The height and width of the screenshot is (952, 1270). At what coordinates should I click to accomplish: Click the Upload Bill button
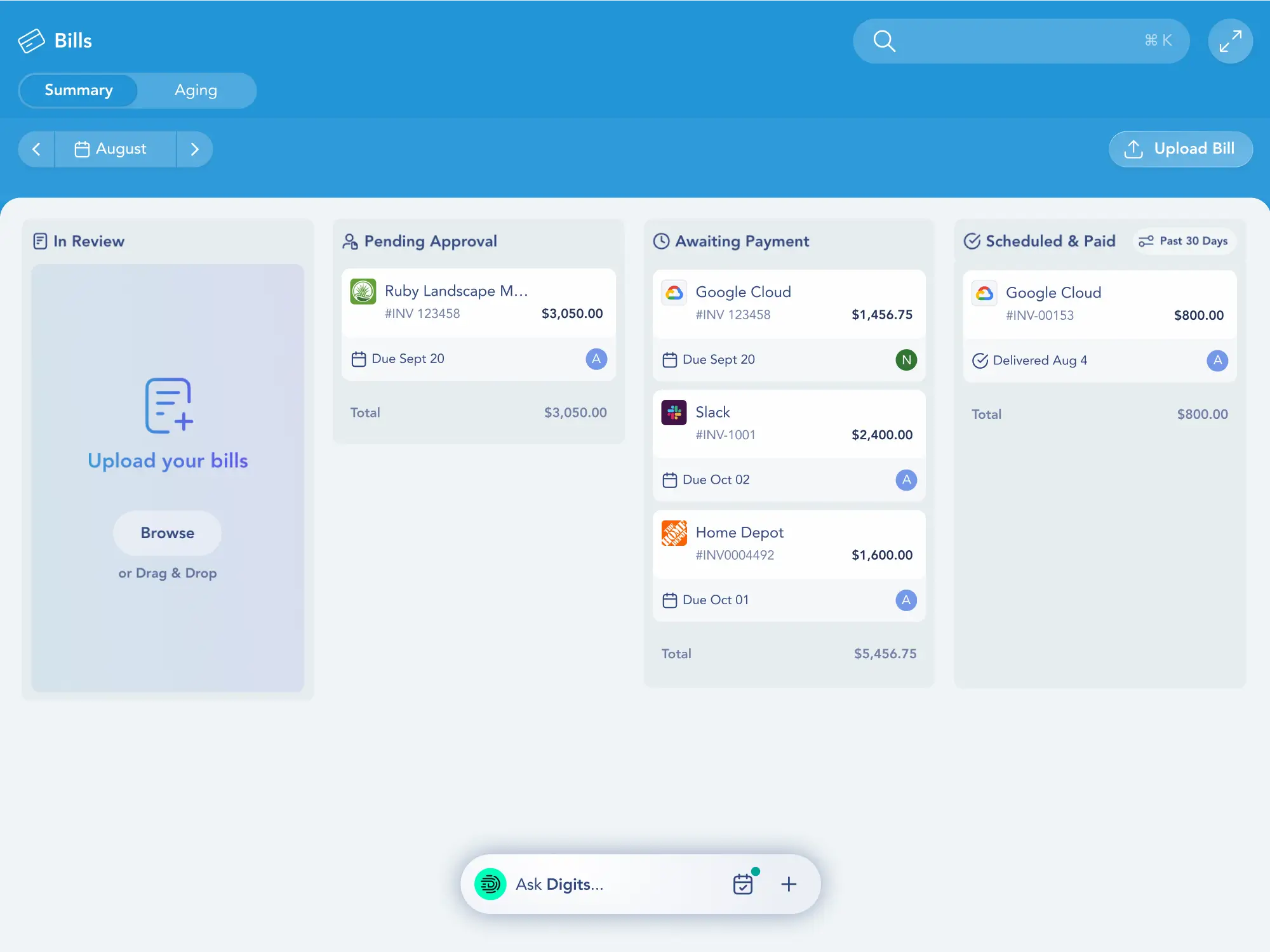(x=1180, y=149)
